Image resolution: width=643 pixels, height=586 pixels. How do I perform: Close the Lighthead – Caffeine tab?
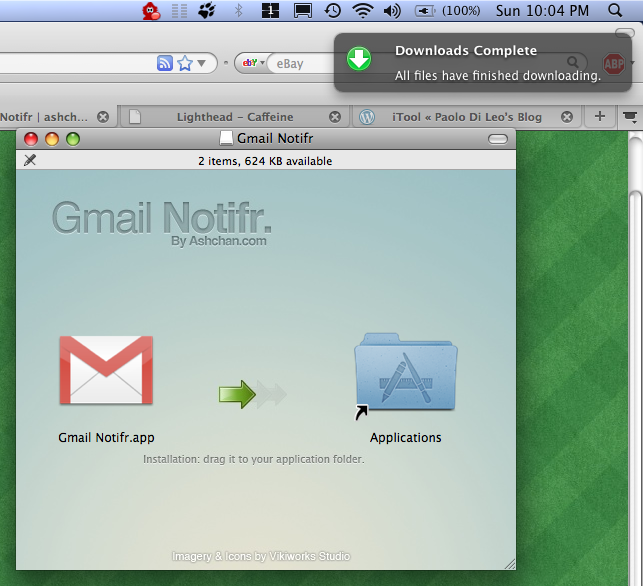click(x=335, y=117)
